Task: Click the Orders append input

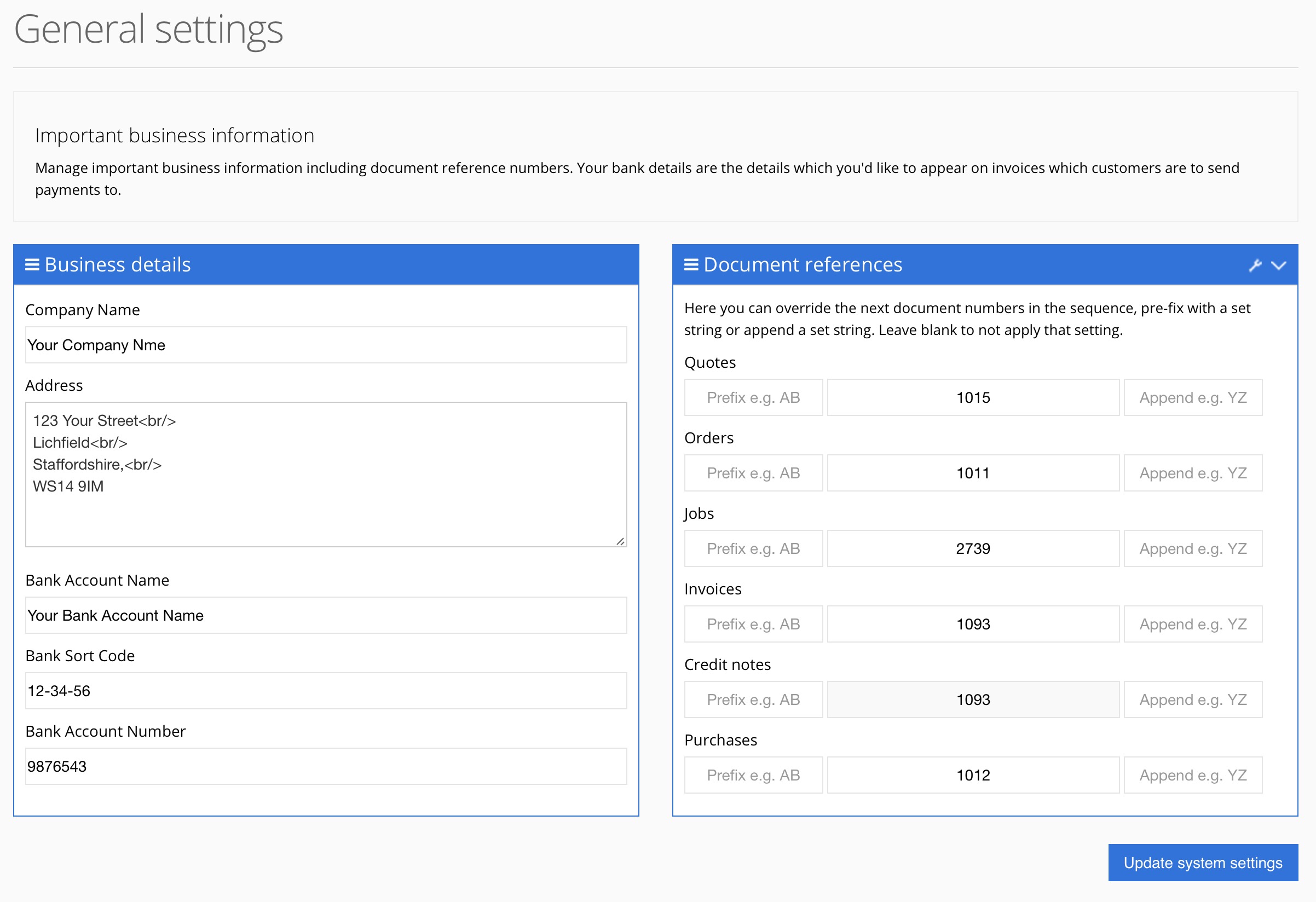Action: click(1192, 473)
